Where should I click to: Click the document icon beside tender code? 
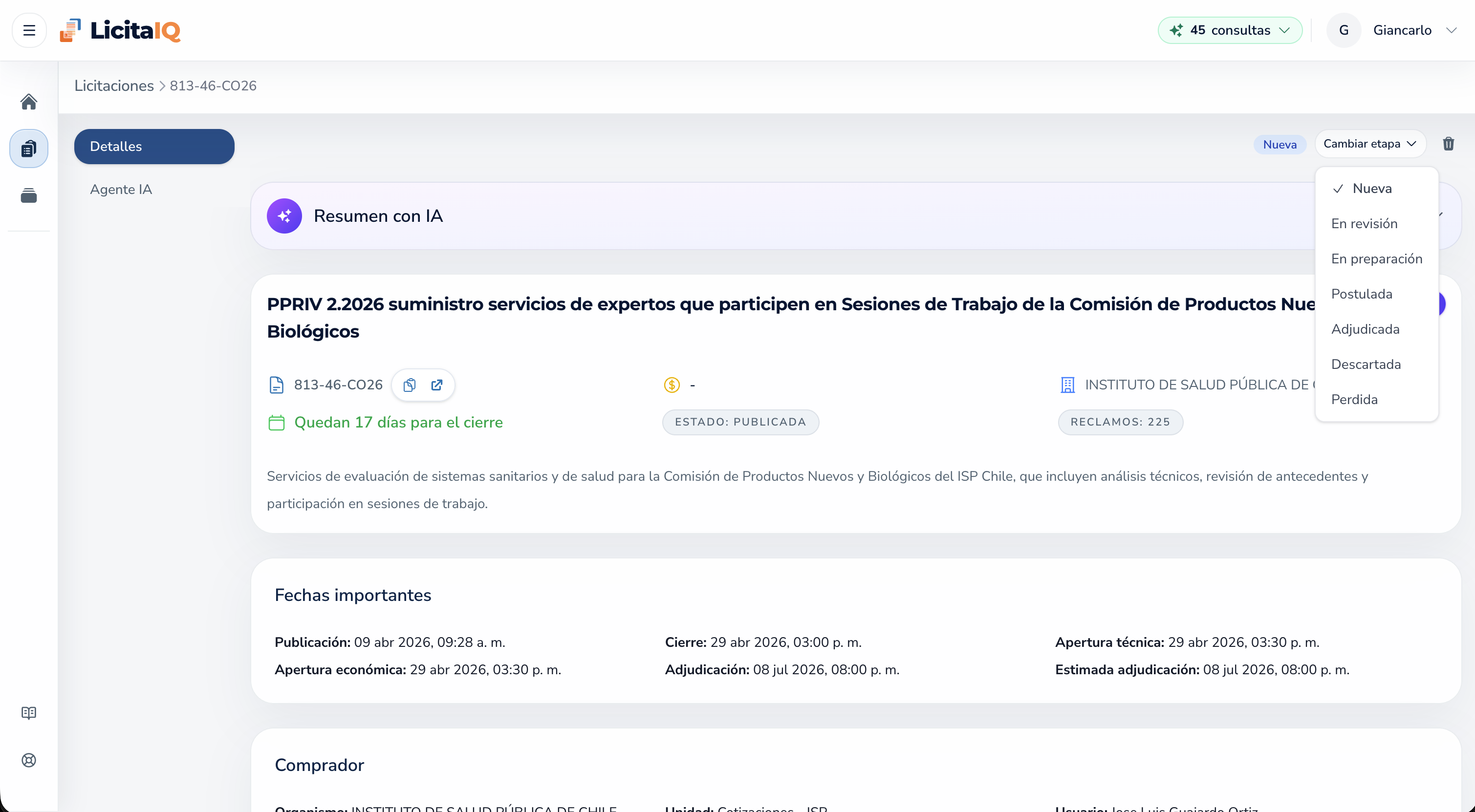(276, 385)
